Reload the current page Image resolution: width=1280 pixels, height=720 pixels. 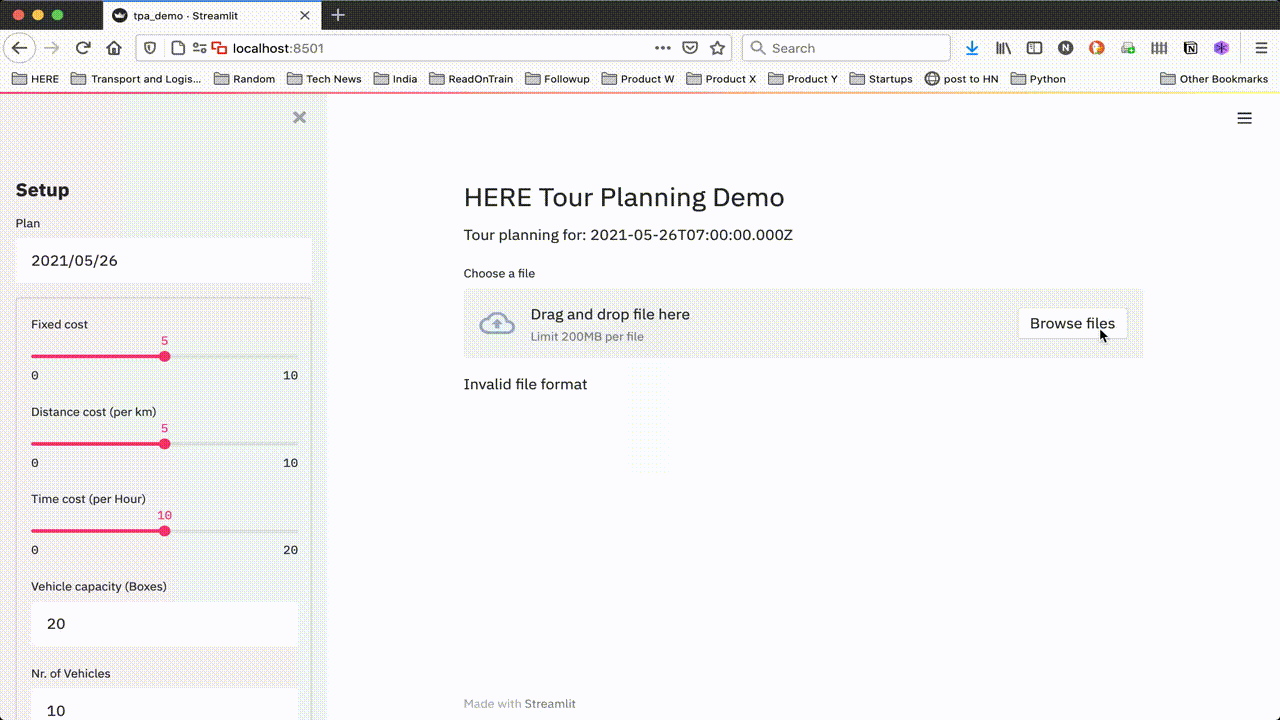coord(83,48)
